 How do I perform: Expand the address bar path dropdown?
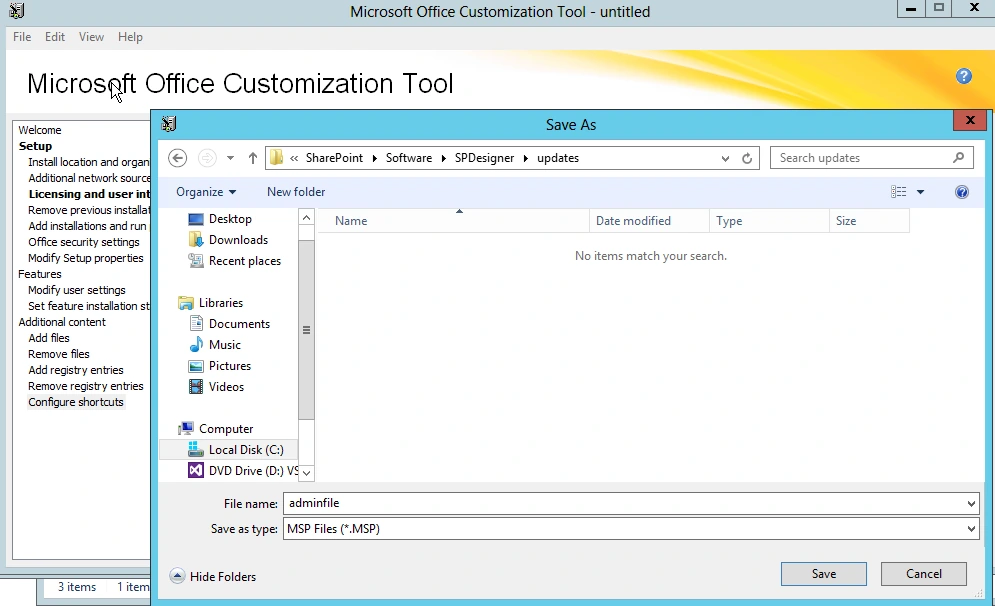click(x=725, y=159)
